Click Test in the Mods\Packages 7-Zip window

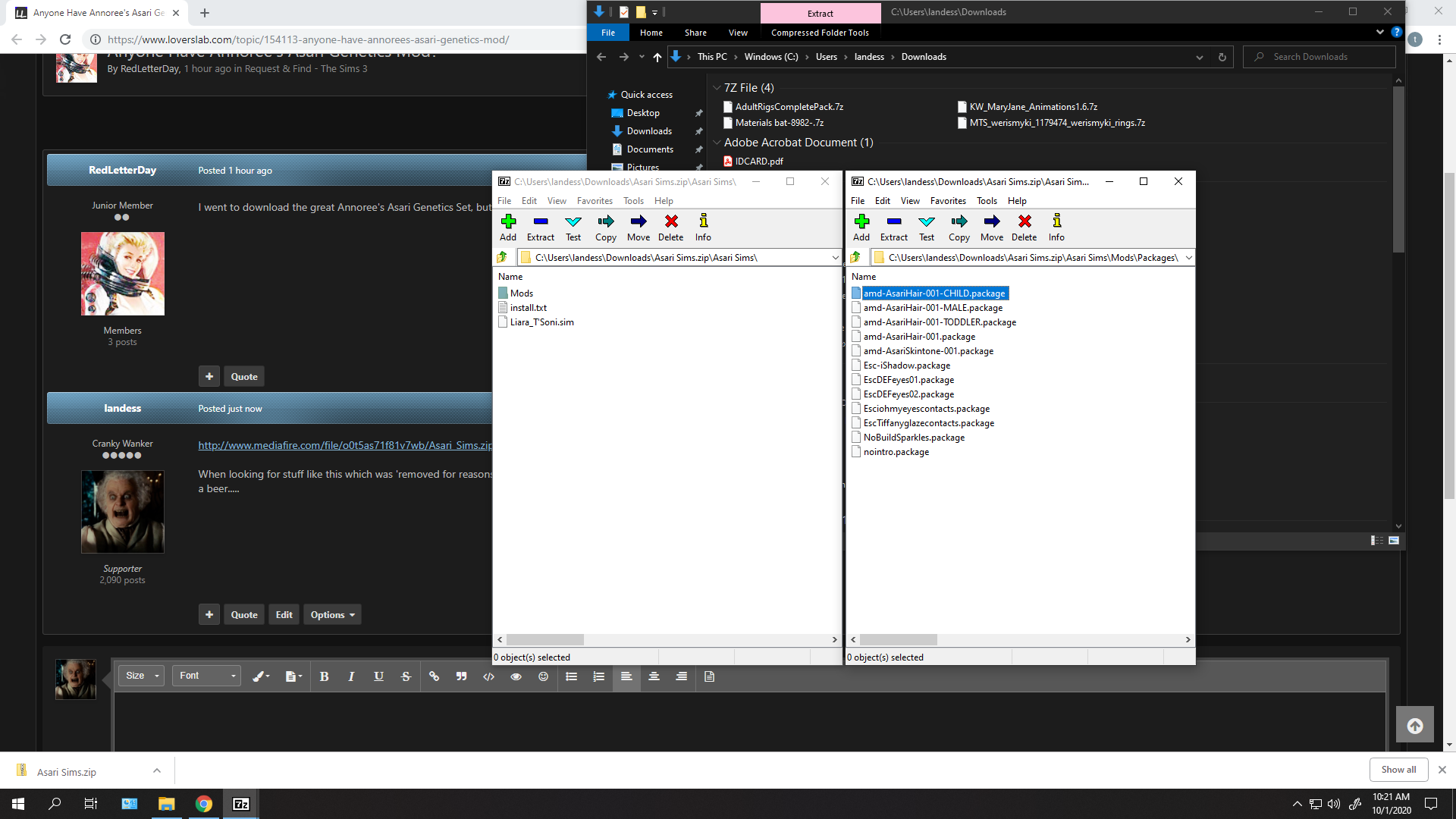[x=927, y=227]
